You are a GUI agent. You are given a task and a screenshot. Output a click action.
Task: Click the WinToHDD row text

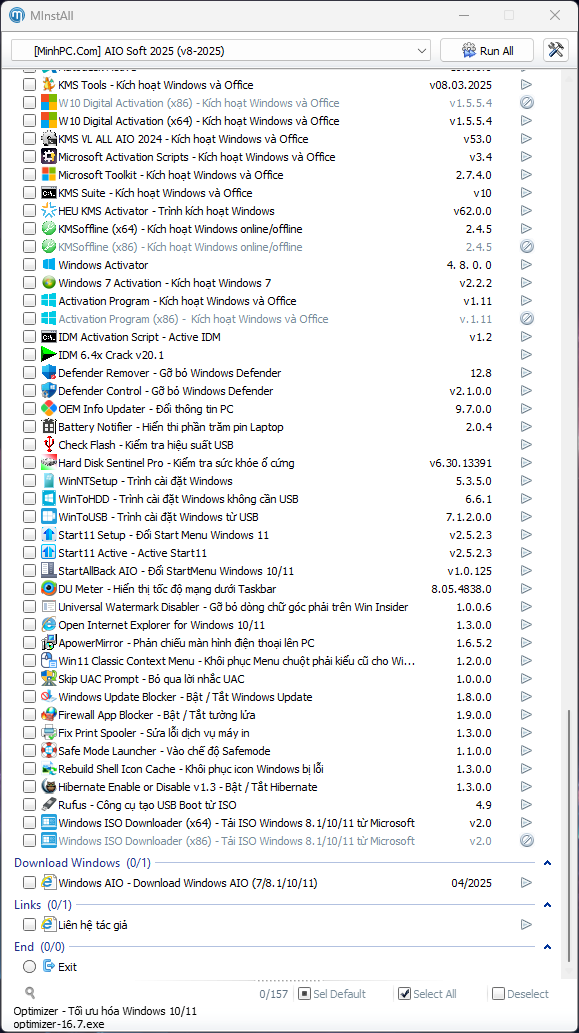coord(179,499)
